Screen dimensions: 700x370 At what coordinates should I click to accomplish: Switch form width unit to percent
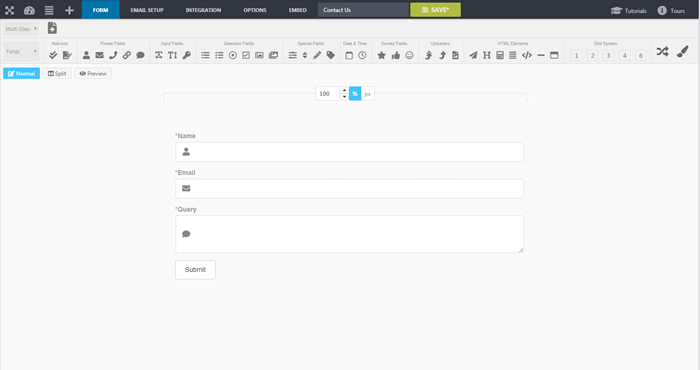point(355,94)
